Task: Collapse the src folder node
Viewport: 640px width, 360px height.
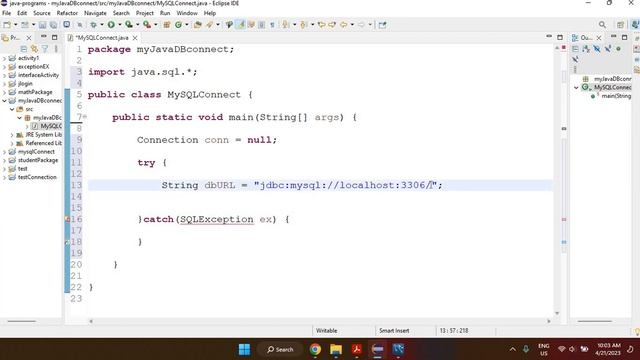Action: 12,109
